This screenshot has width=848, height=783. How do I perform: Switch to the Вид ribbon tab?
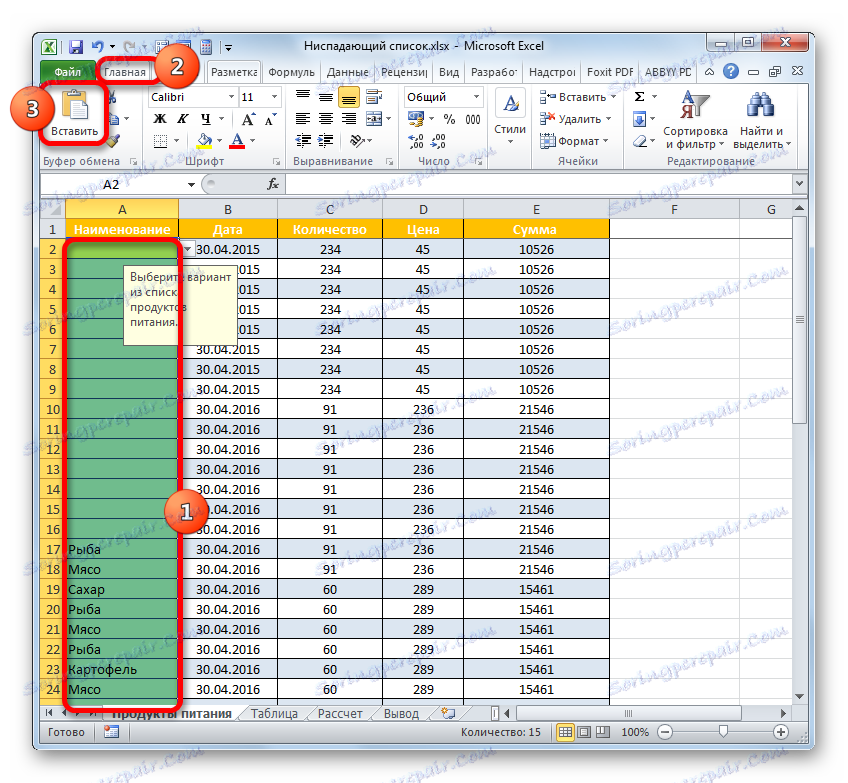[449, 72]
